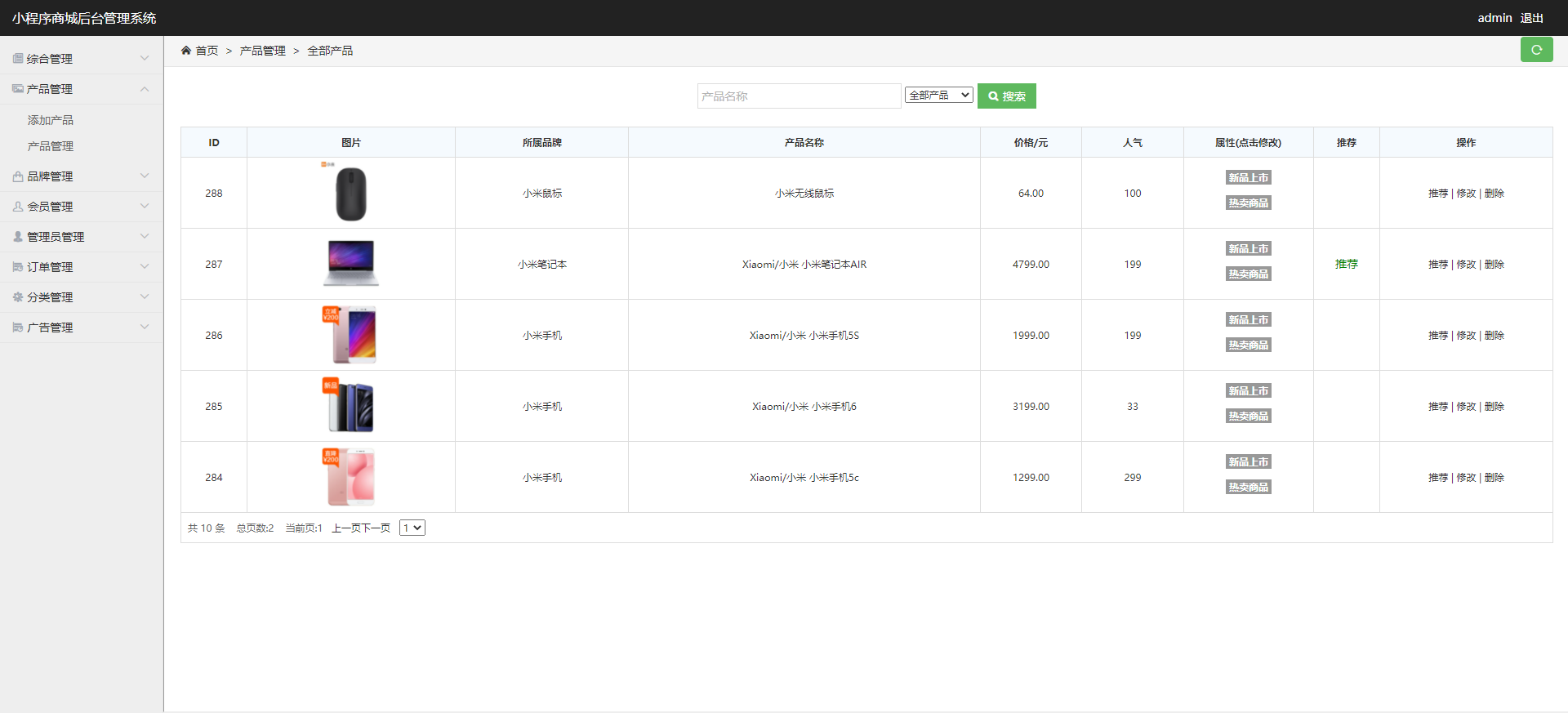The image size is (1568, 713).
Task: Click the laptop thumbnail of product 287
Action: coord(351,264)
